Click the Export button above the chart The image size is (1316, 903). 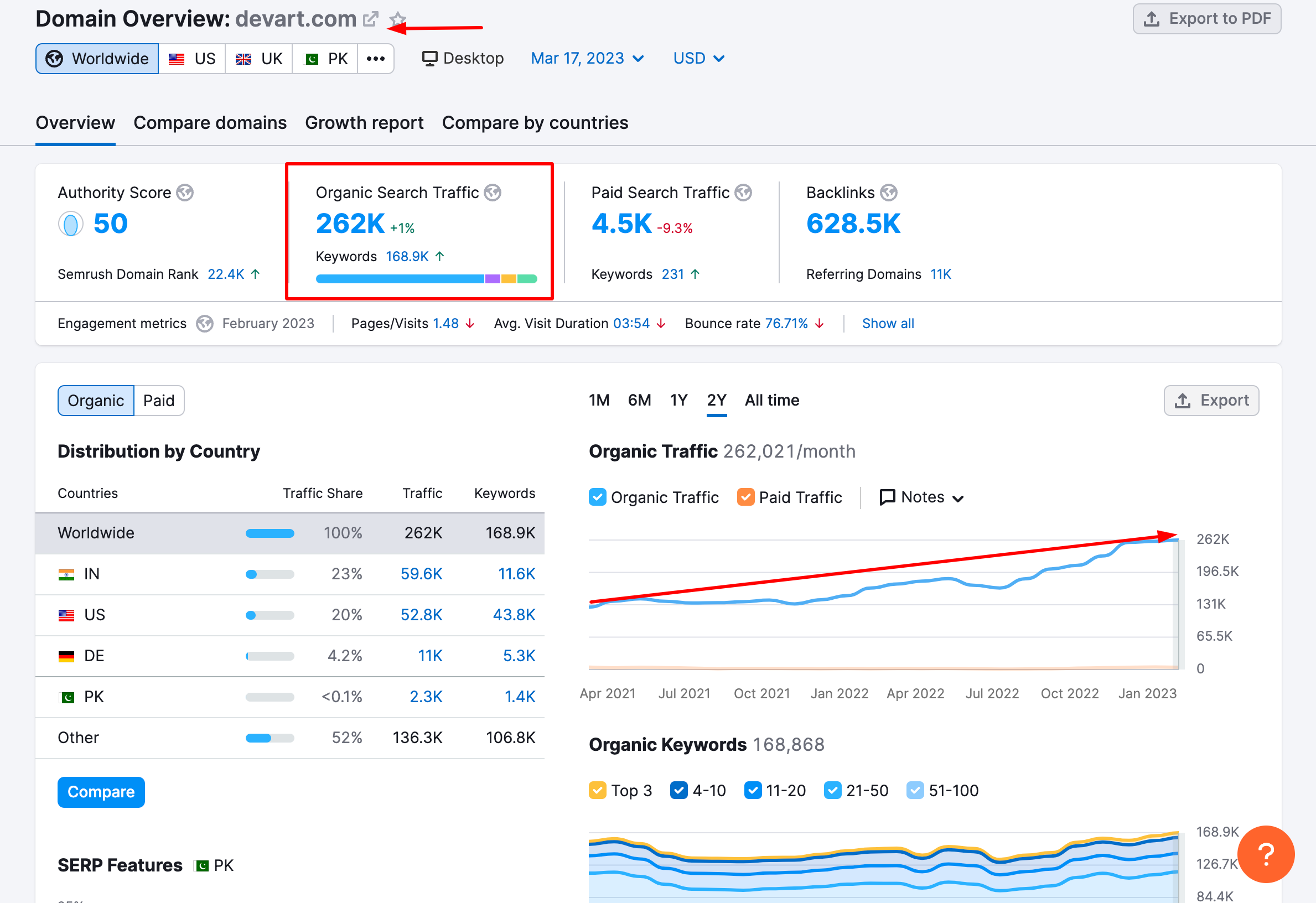click(x=1211, y=401)
